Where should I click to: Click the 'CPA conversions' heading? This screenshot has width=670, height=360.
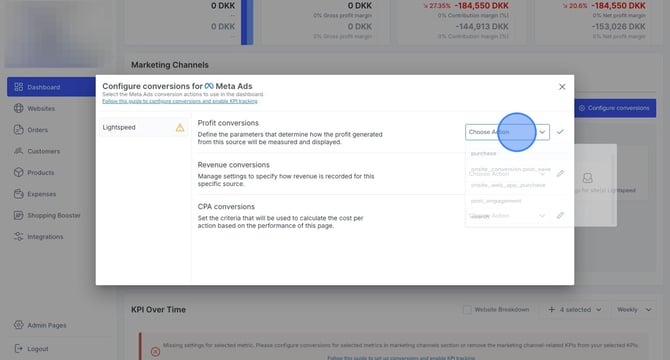coord(226,207)
